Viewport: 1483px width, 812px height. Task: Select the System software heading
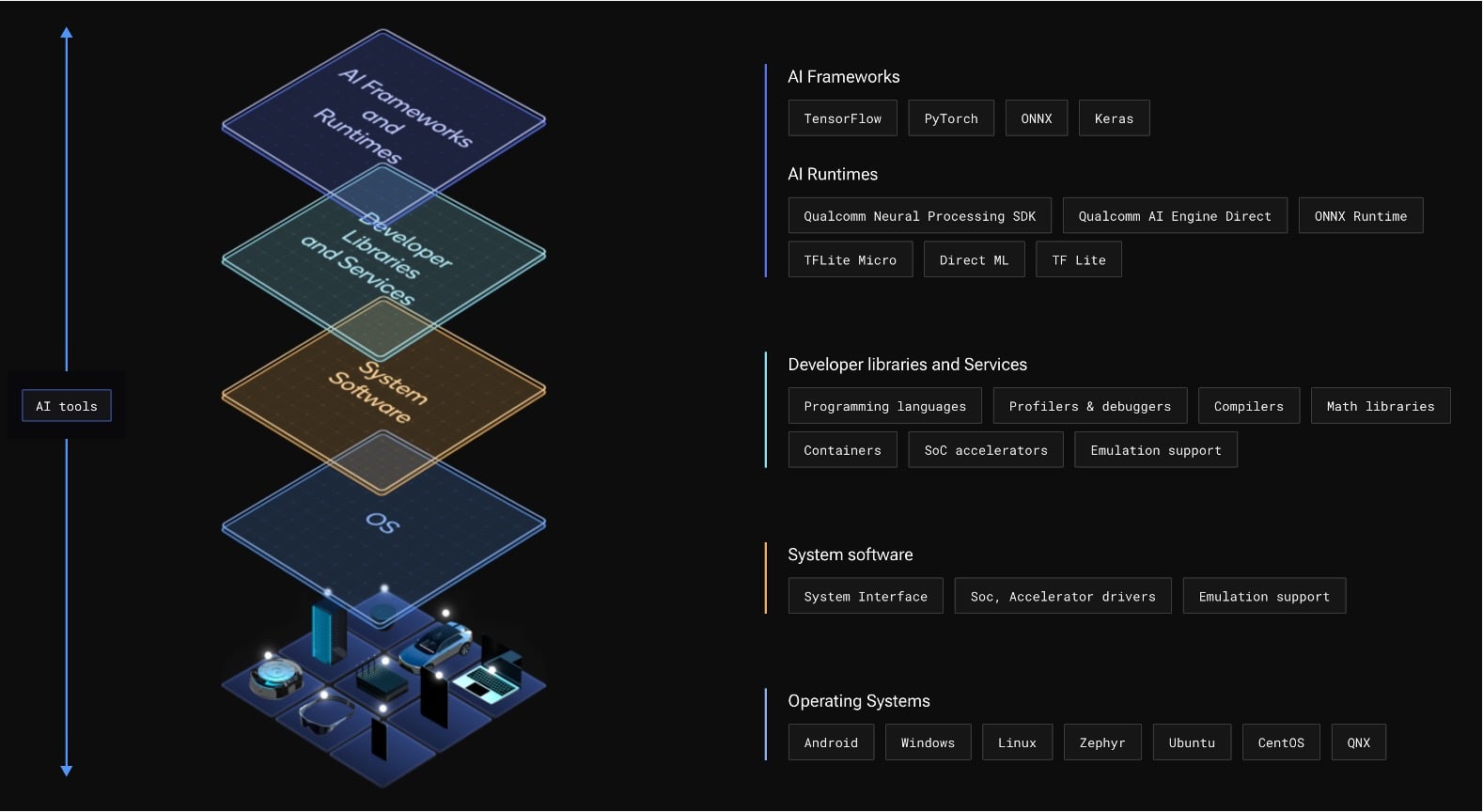click(x=850, y=554)
